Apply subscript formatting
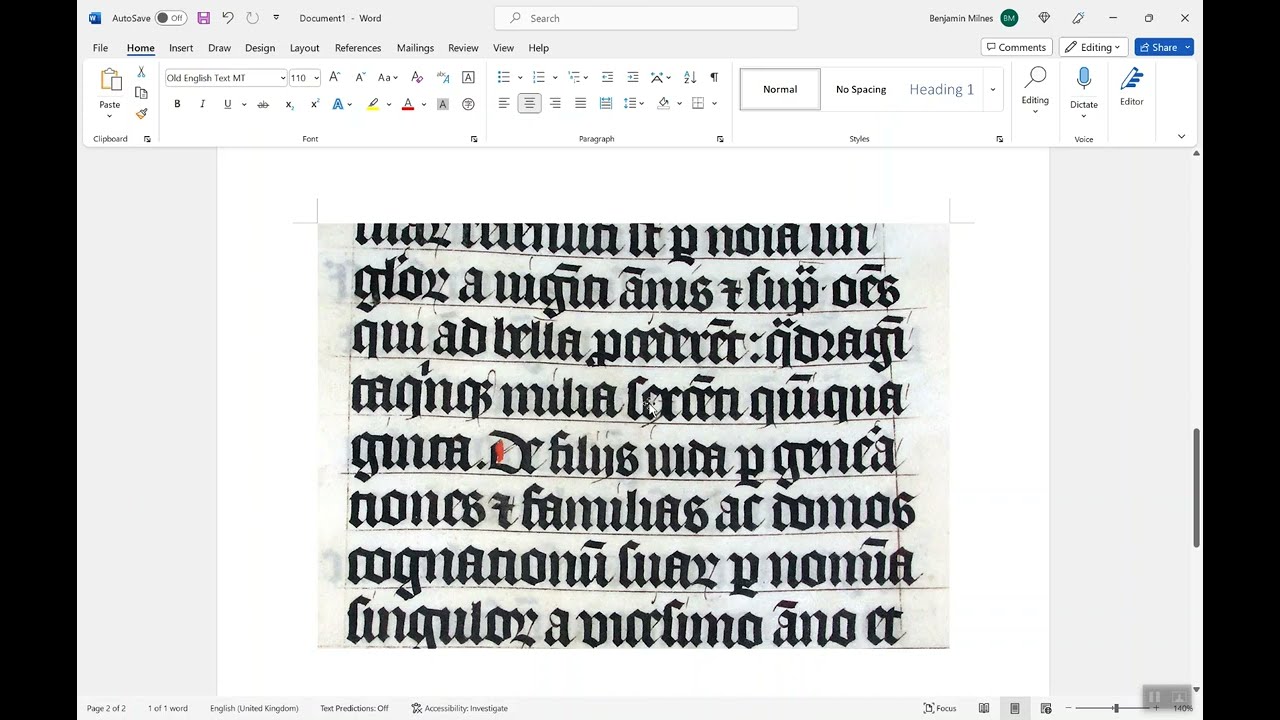The width and height of the screenshot is (1280, 720). coord(289,104)
